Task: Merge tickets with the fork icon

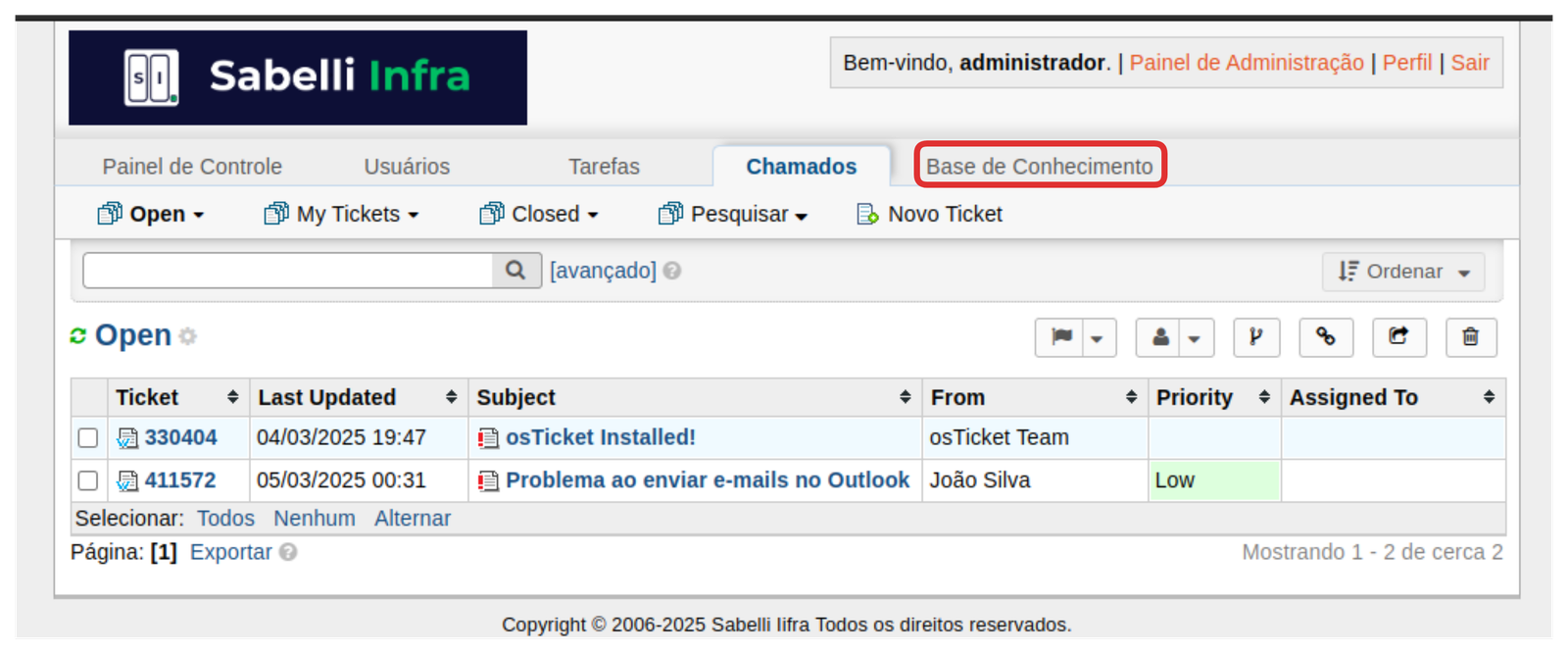Action: pyautogui.click(x=1256, y=337)
